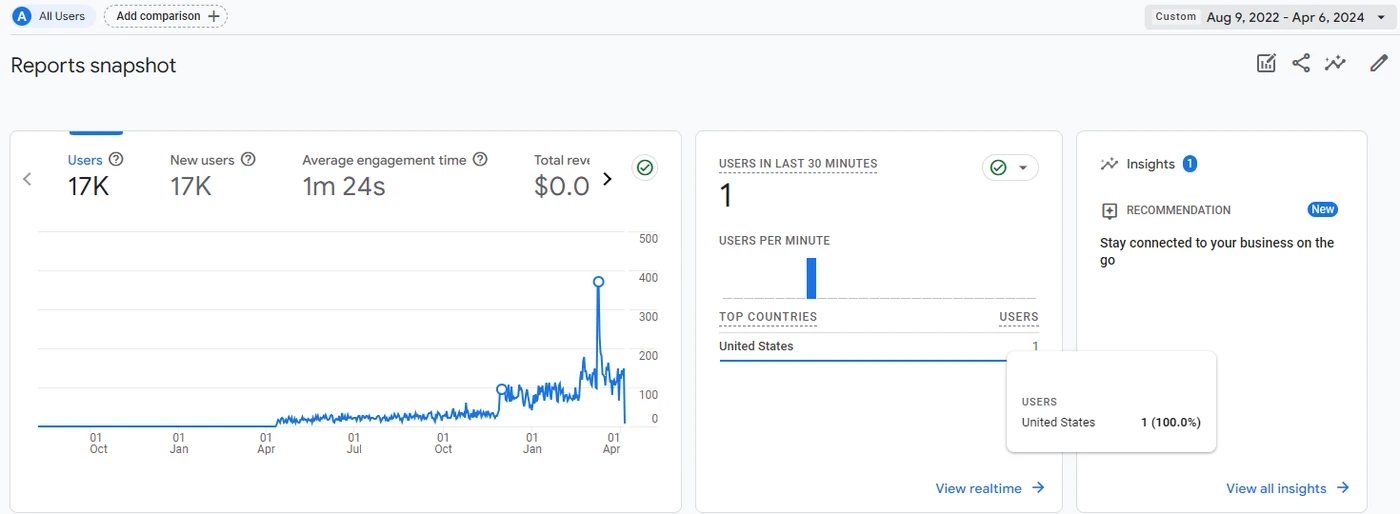Click the Insights count badge

pos(1190,164)
